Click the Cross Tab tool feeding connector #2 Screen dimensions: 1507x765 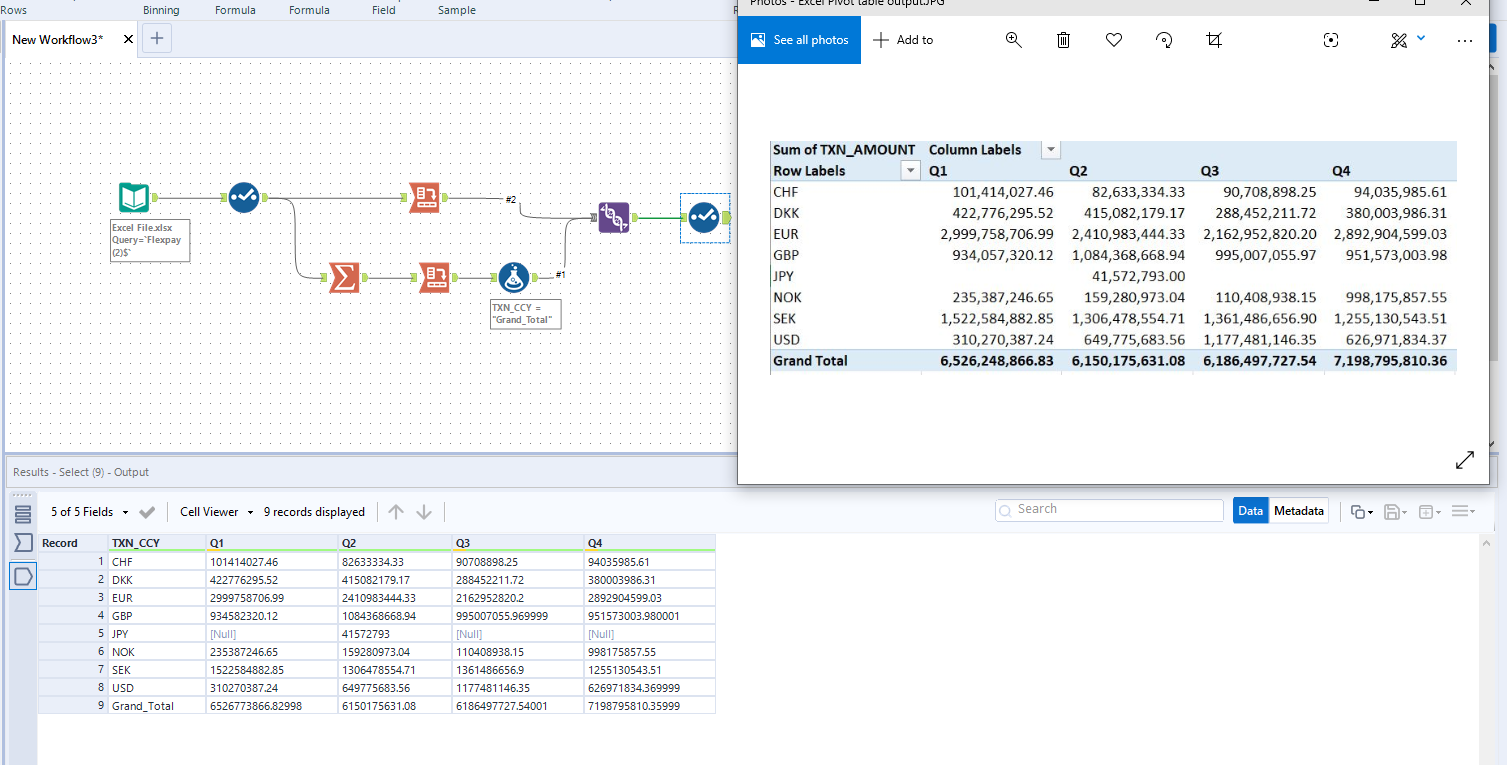(x=424, y=197)
